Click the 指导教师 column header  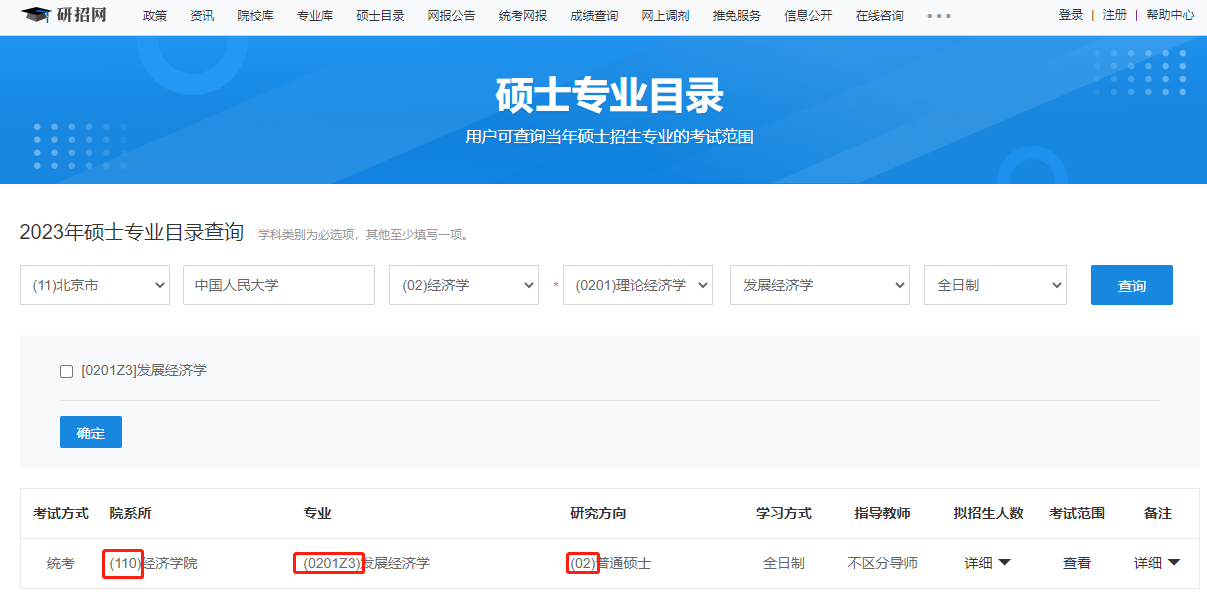[882, 513]
